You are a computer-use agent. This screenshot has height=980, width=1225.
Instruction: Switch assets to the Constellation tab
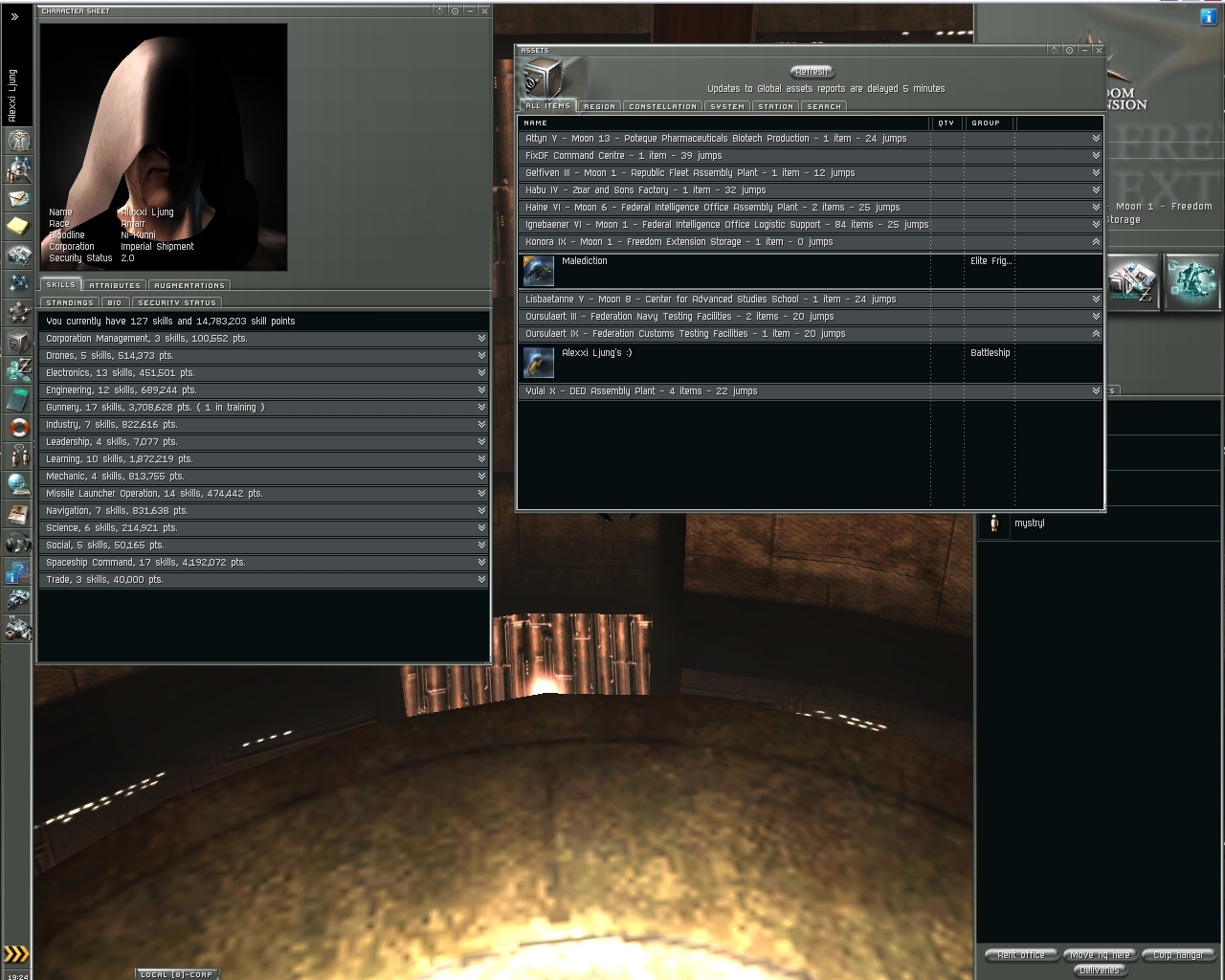(663, 106)
